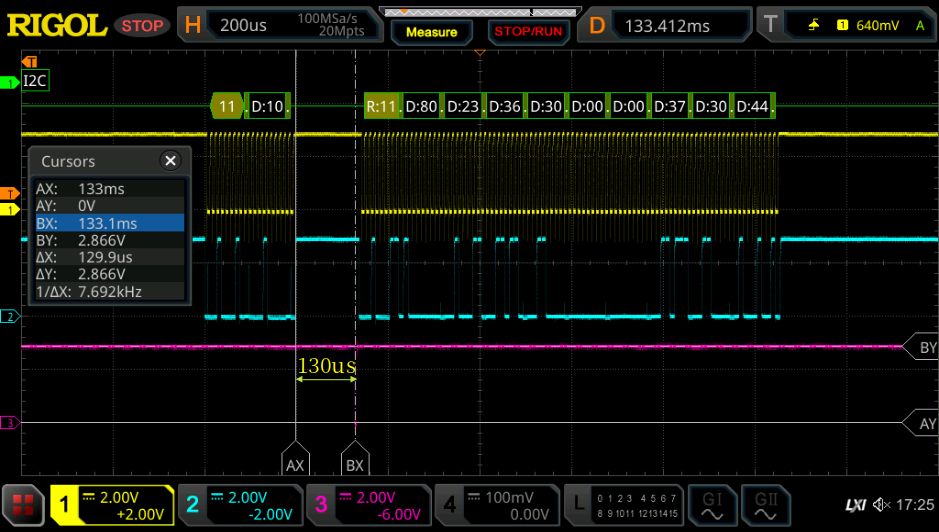Open trigger level 640mV setting
The width and height of the screenshot is (939, 532).
877,25
